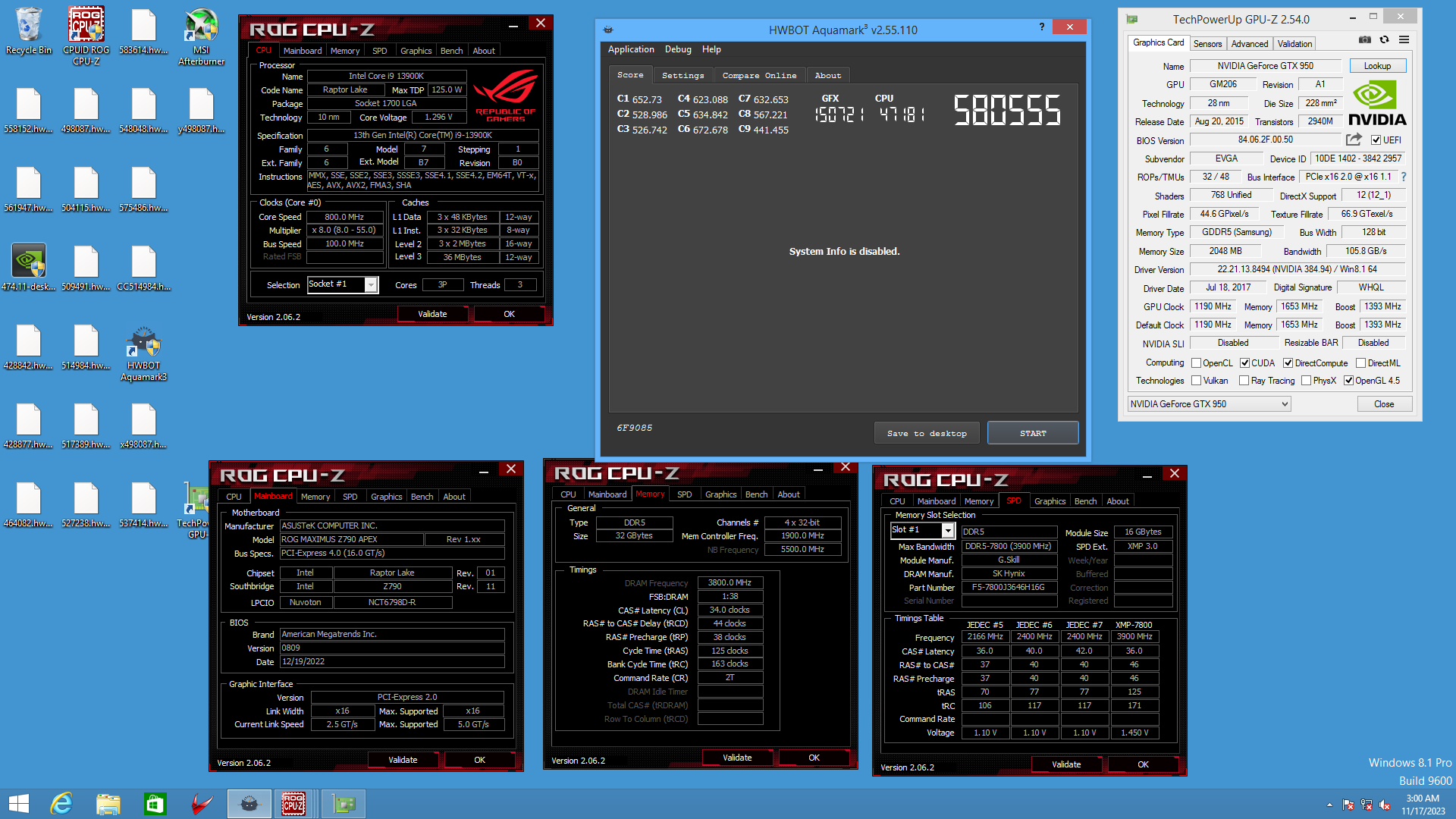The height and width of the screenshot is (819, 1456).
Task: Click the BIOS Version share/export icon
Action: 1354,140
